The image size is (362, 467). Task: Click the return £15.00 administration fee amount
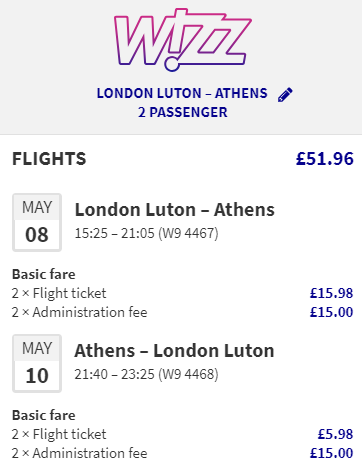331,453
